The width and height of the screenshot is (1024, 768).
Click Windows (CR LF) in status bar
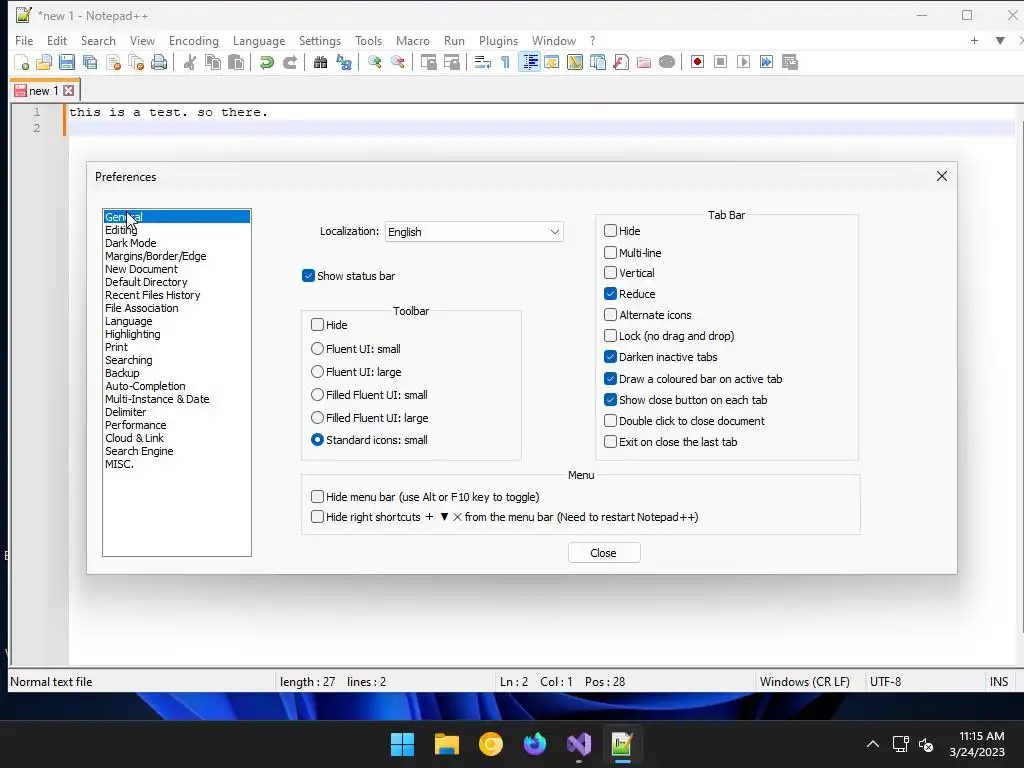coord(805,682)
